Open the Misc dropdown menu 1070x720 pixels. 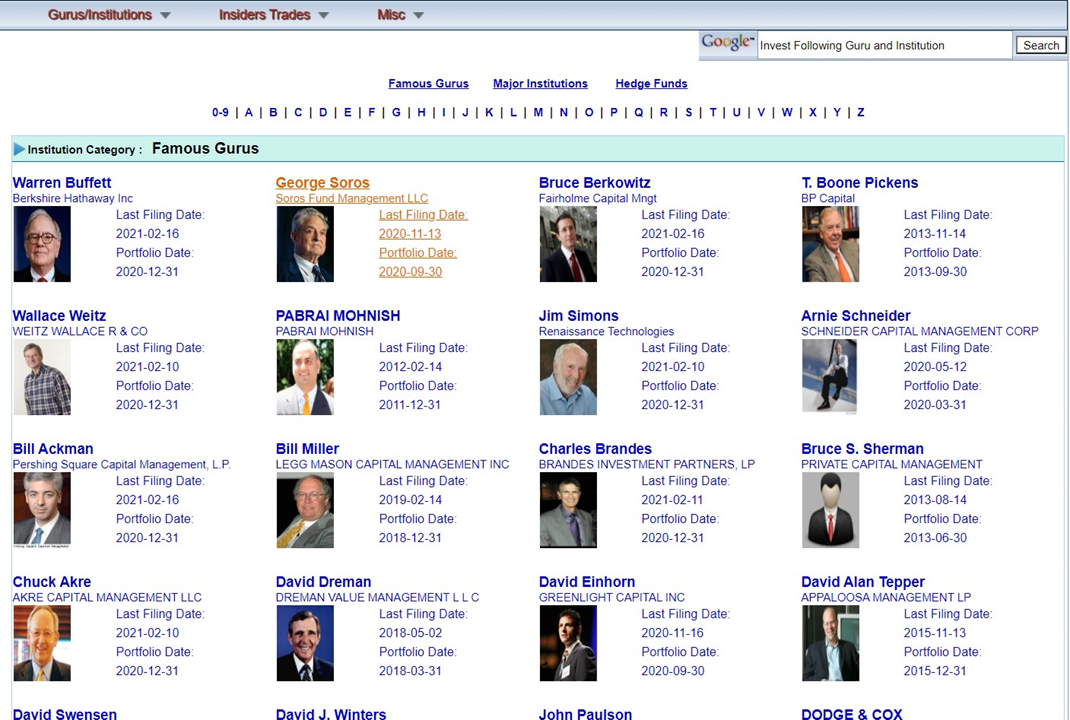pos(400,15)
